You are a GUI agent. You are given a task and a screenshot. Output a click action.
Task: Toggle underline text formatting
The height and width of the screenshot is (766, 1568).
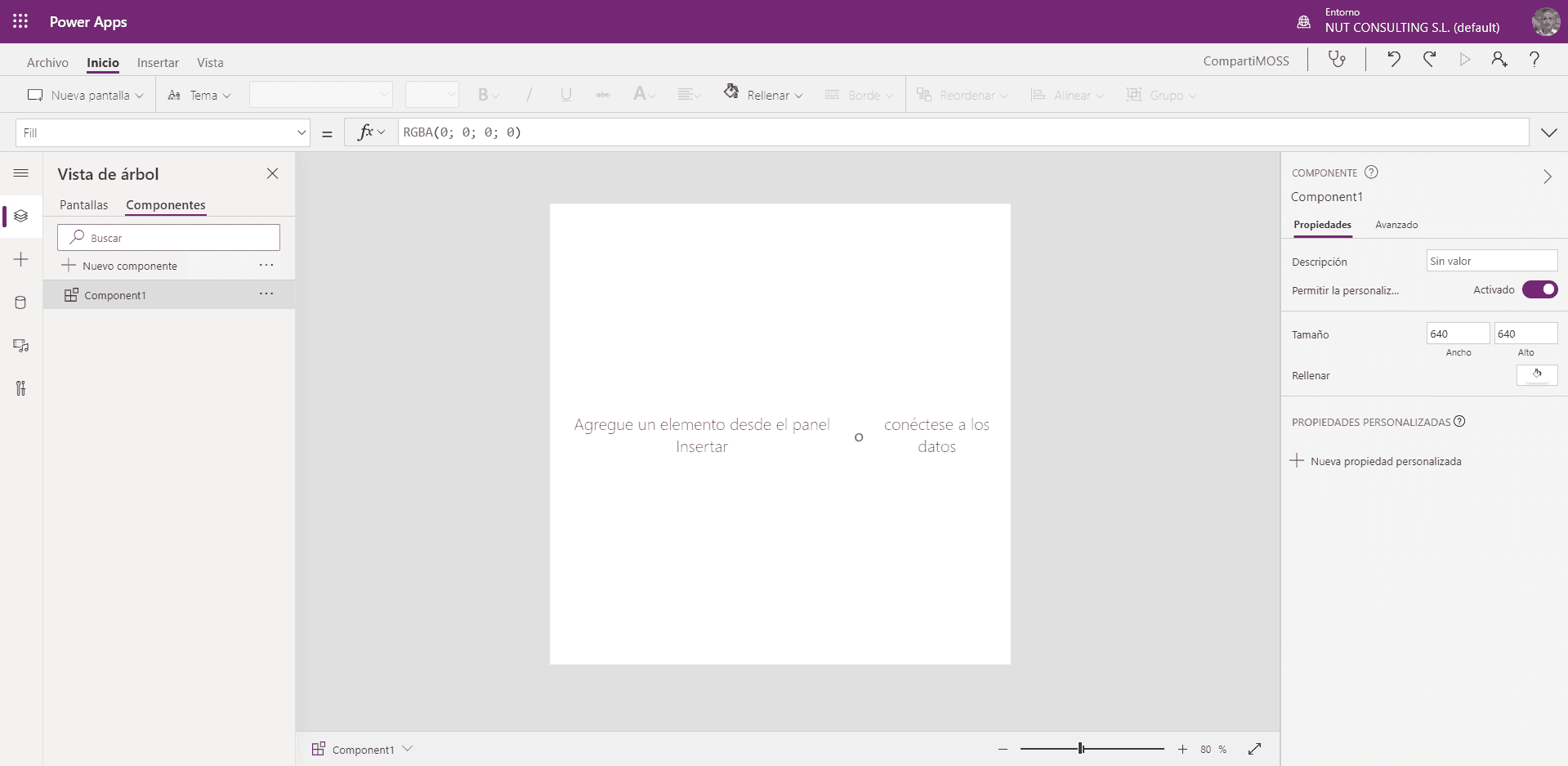(565, 95)
